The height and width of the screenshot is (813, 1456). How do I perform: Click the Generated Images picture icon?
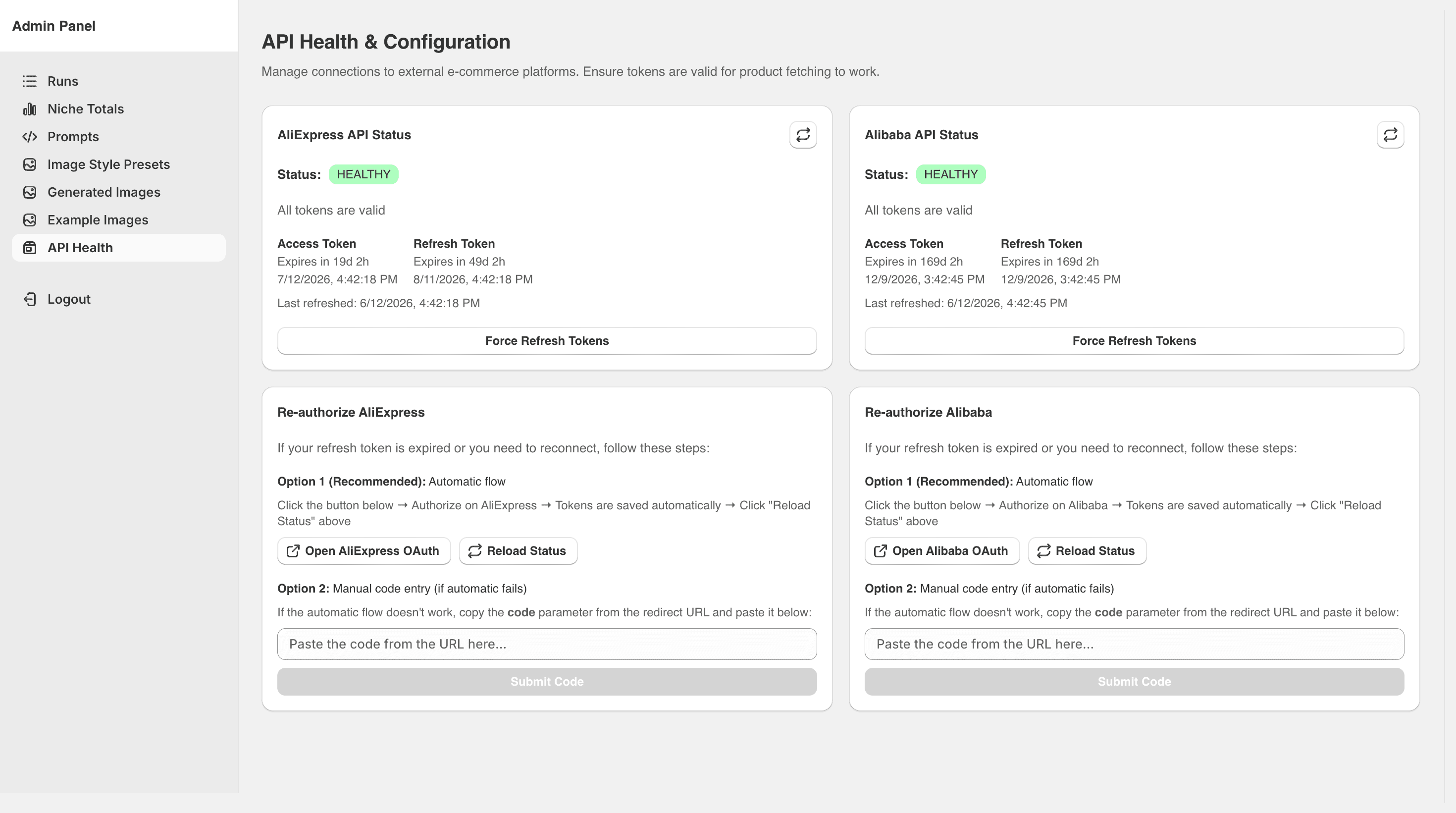tap(29, 192)
